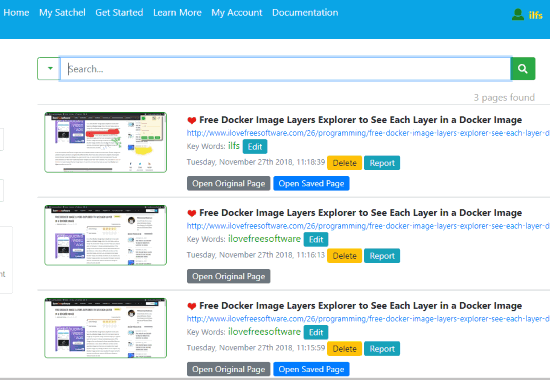Viewport: 550px width, 380px height.
Task: Report the page saved at 11:15:59
Action: coord(382,349)
